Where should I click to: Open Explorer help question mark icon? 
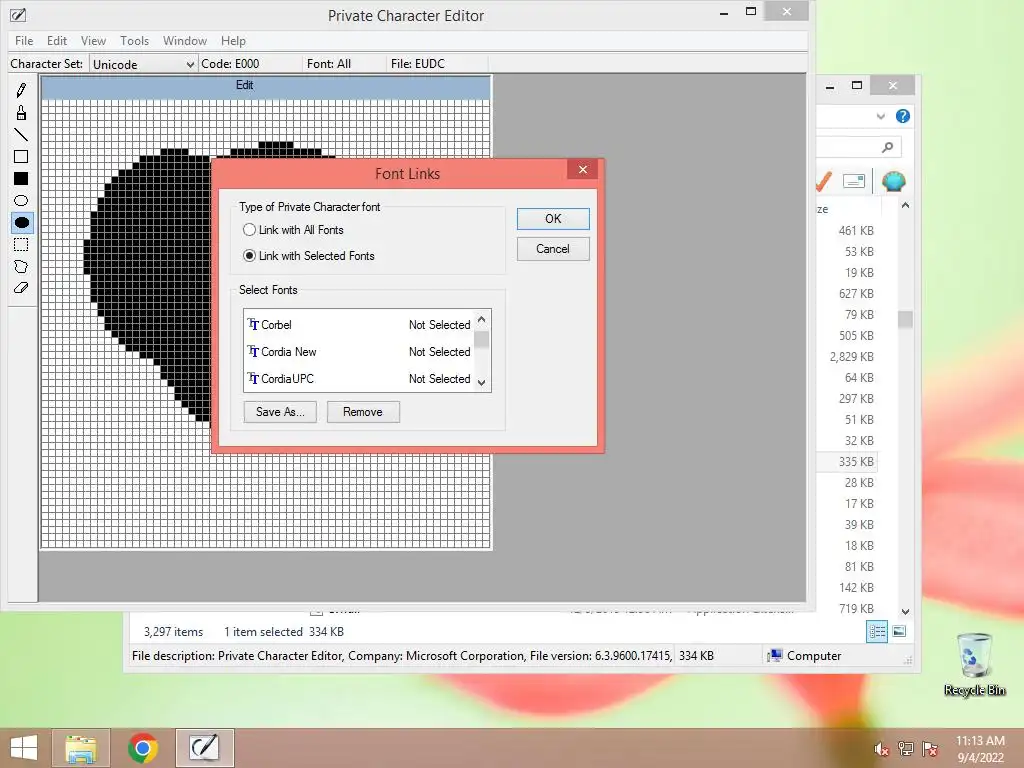tap(903, 116)
